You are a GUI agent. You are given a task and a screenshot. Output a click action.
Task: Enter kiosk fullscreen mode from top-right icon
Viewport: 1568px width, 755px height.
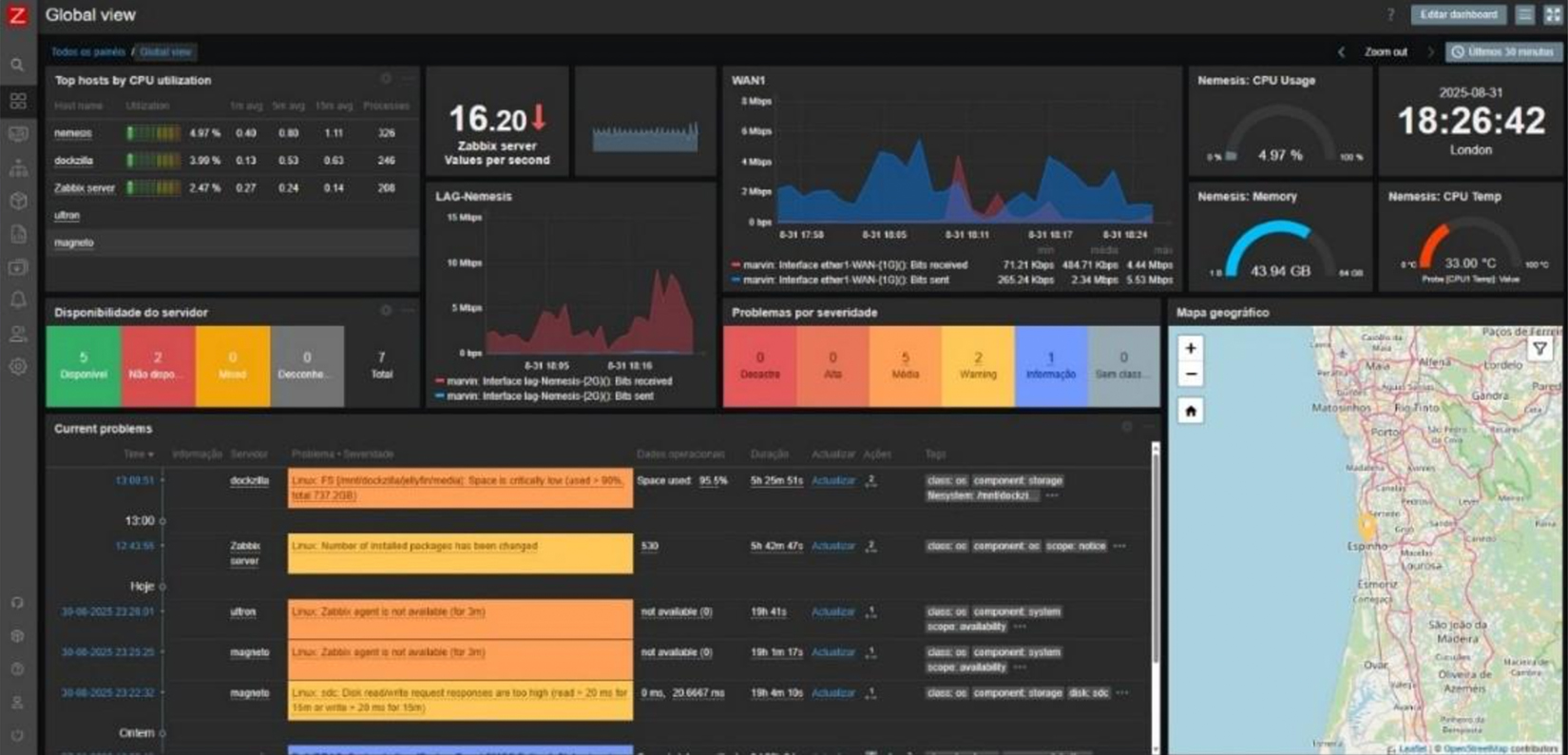point(1553,14)
